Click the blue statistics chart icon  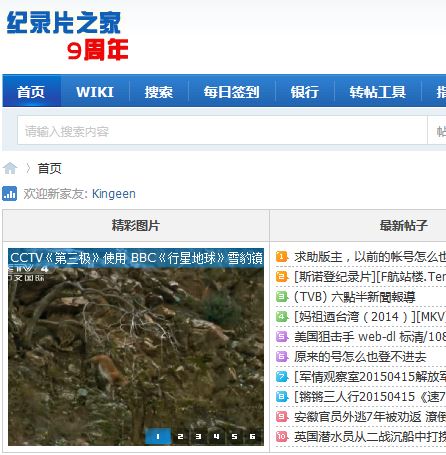tap(9, 194)
